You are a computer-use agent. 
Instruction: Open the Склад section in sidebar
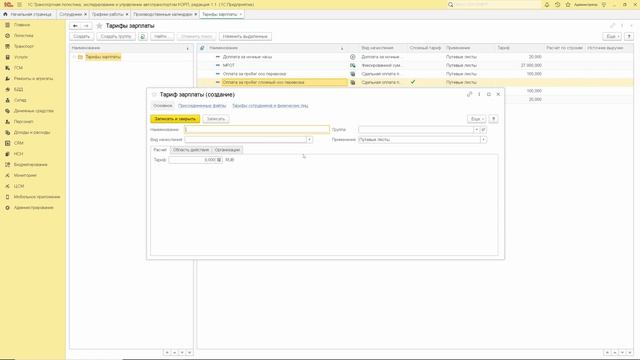(20, 100)
